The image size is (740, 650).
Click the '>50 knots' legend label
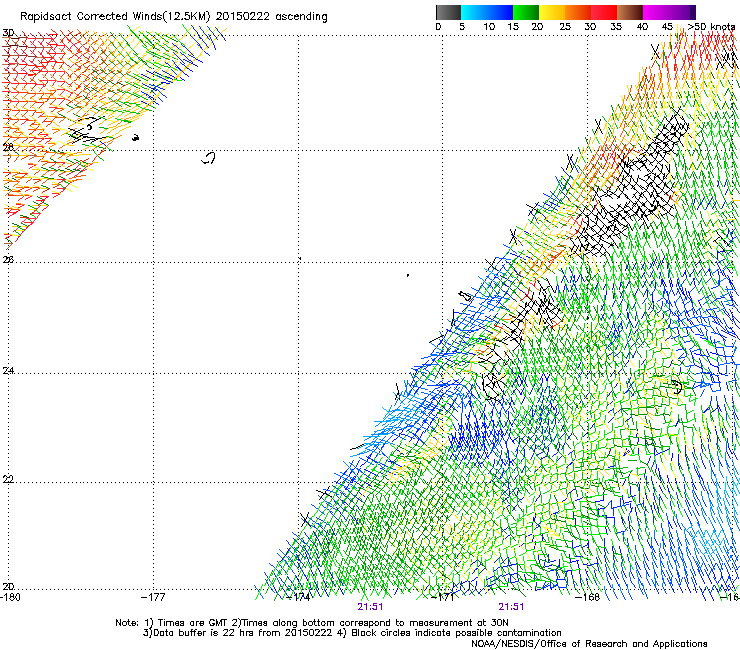[x=711, y=27]
